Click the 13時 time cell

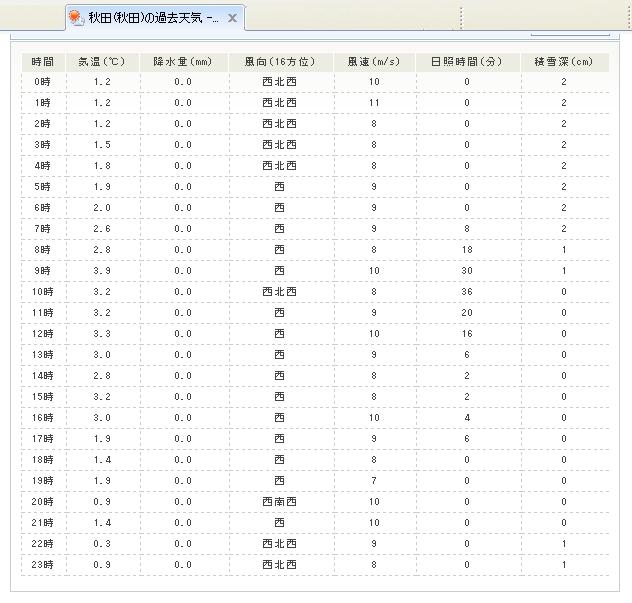[x=42, y=355]
